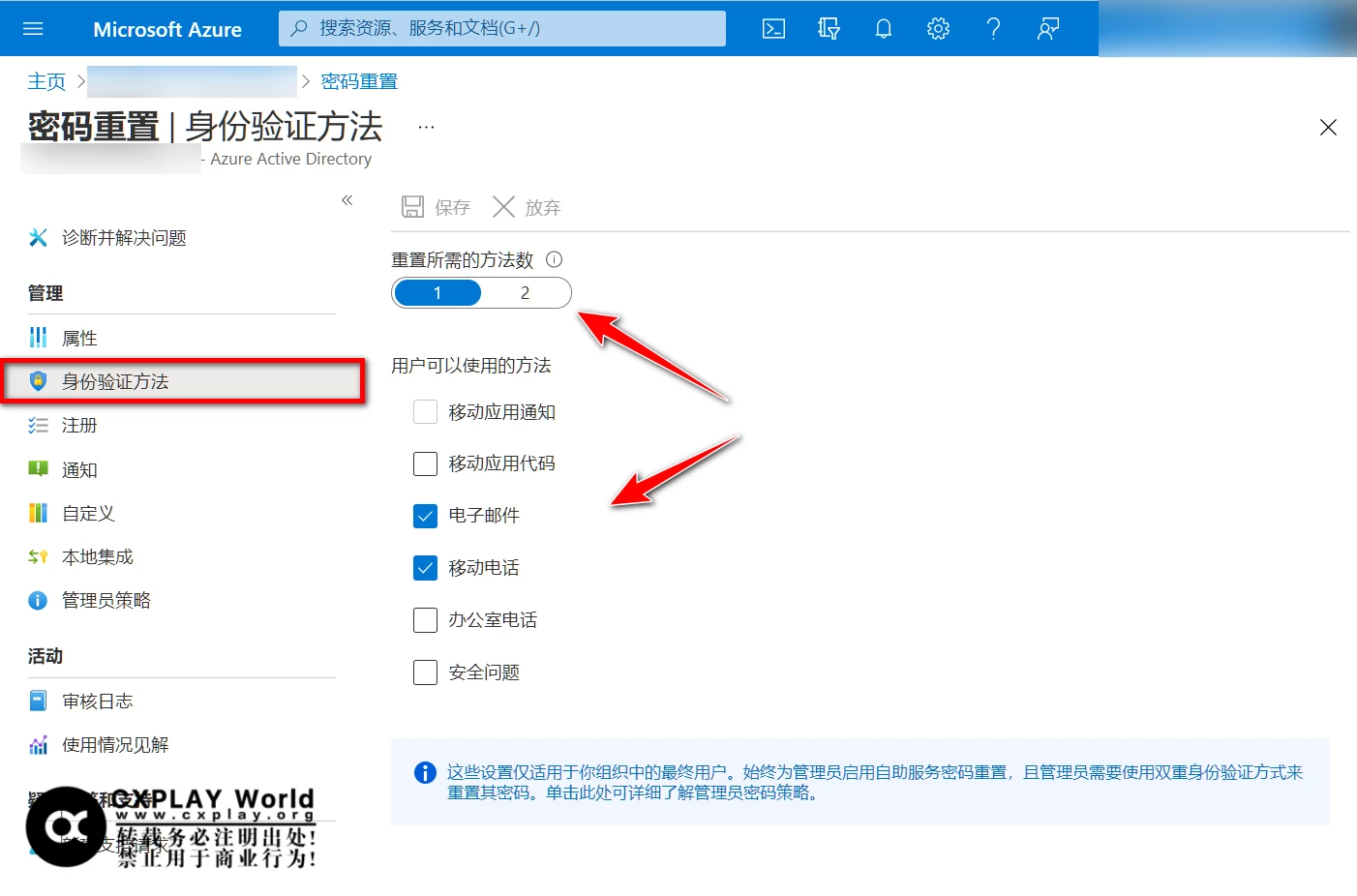The width and height of the screenshot is (1357, 896).
Task: Click the info icon in the blue banner
Action: [425, 772]
